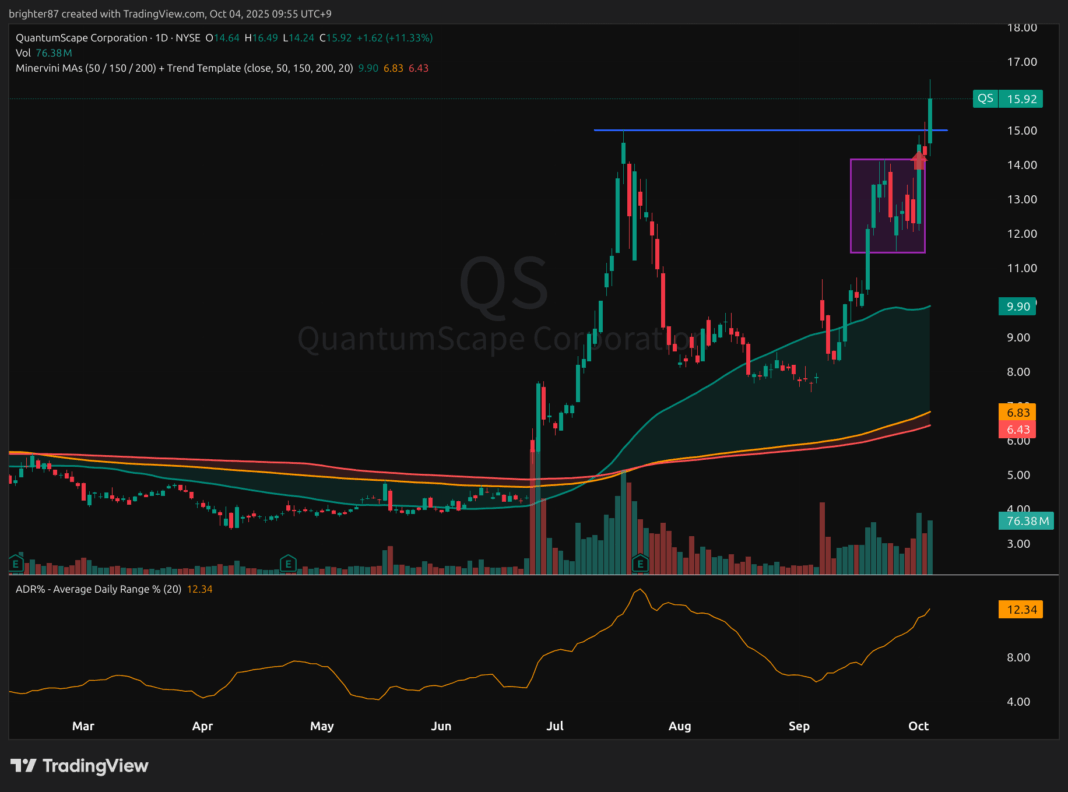Open the earnings E marker just before May

287,562
